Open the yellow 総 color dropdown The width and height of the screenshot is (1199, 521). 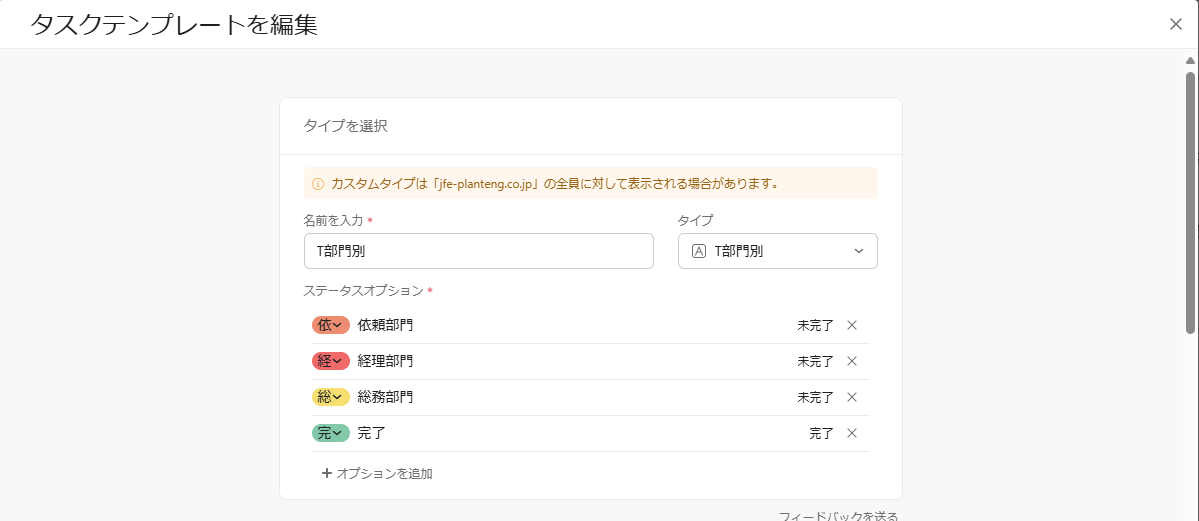click(330, 397)
